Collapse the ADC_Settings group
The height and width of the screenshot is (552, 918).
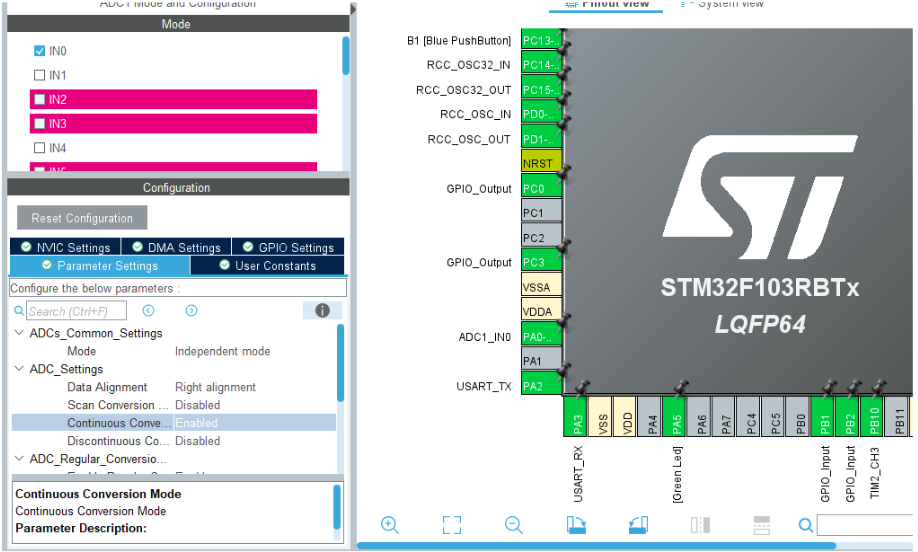pyautogui.click(x=19, y=368)
